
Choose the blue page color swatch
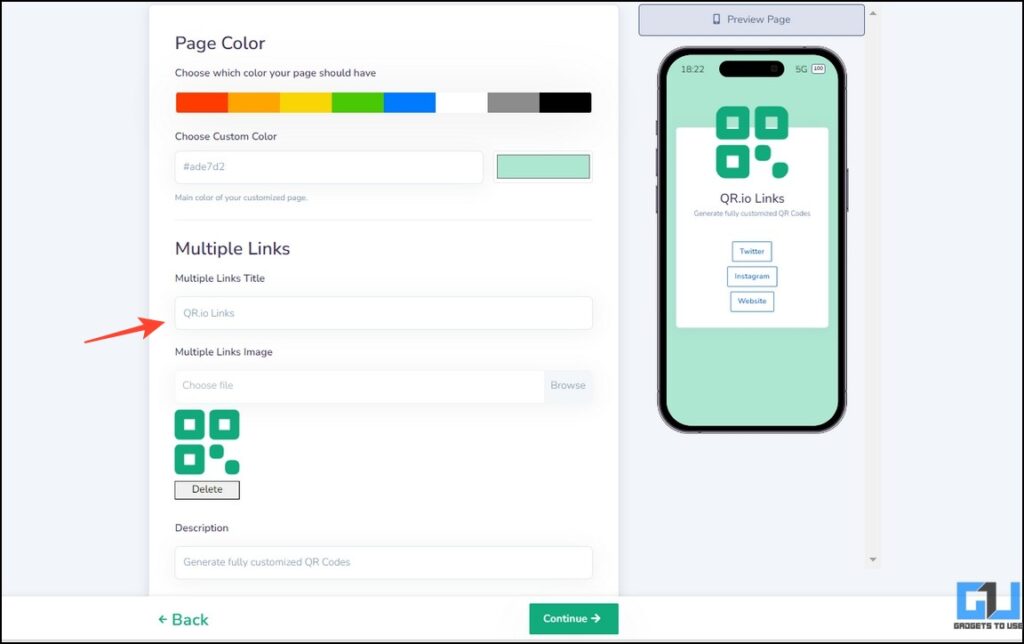409,103
